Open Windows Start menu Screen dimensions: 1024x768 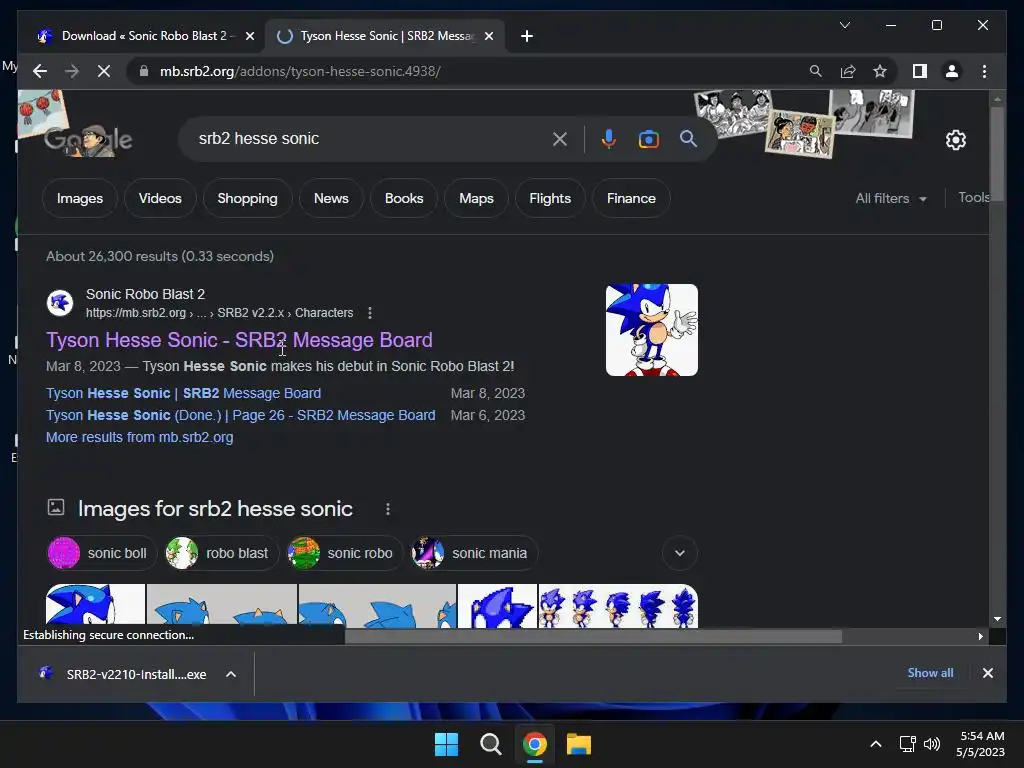point(447,744)
